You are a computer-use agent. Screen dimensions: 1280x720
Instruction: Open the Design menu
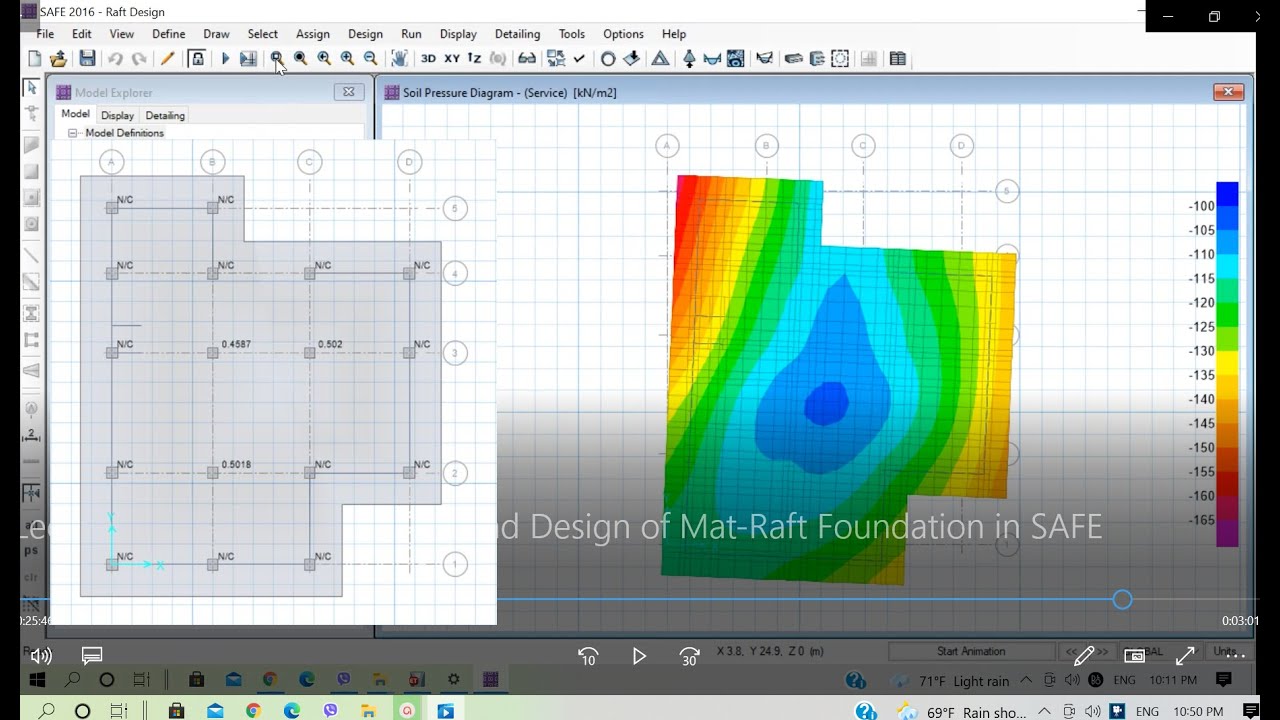(x=365, y=34)
